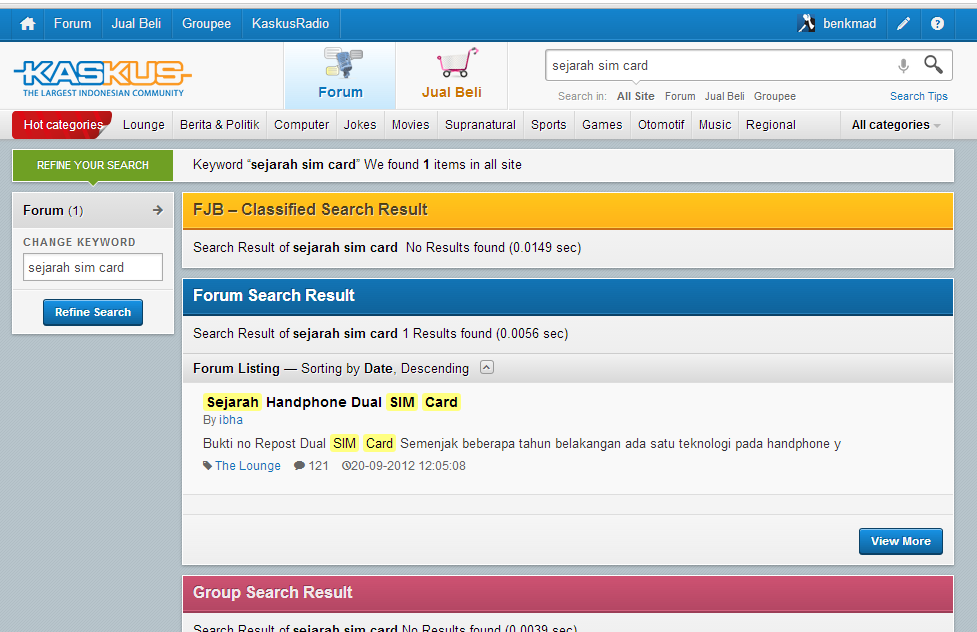Screen dimensions: 977x632
Task: Open the Games category
Action: point(602,125)
